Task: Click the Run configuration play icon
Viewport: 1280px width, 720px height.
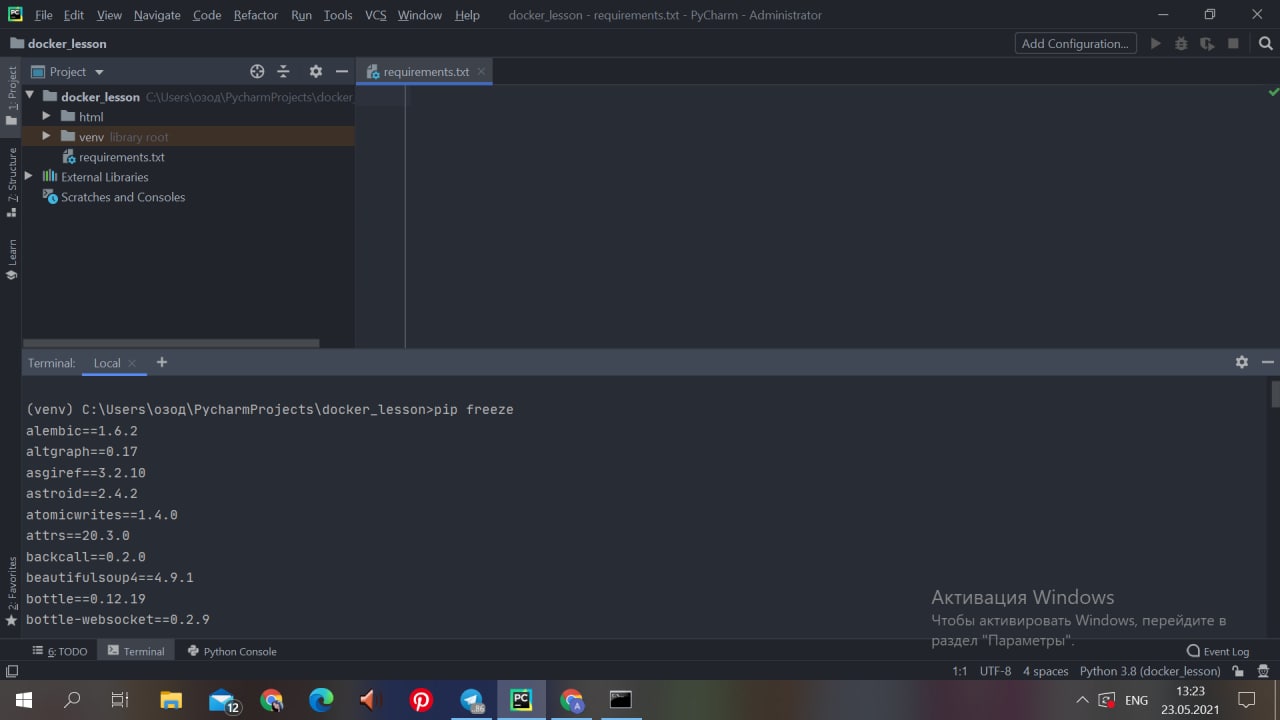Action: tap(1156, 44)
